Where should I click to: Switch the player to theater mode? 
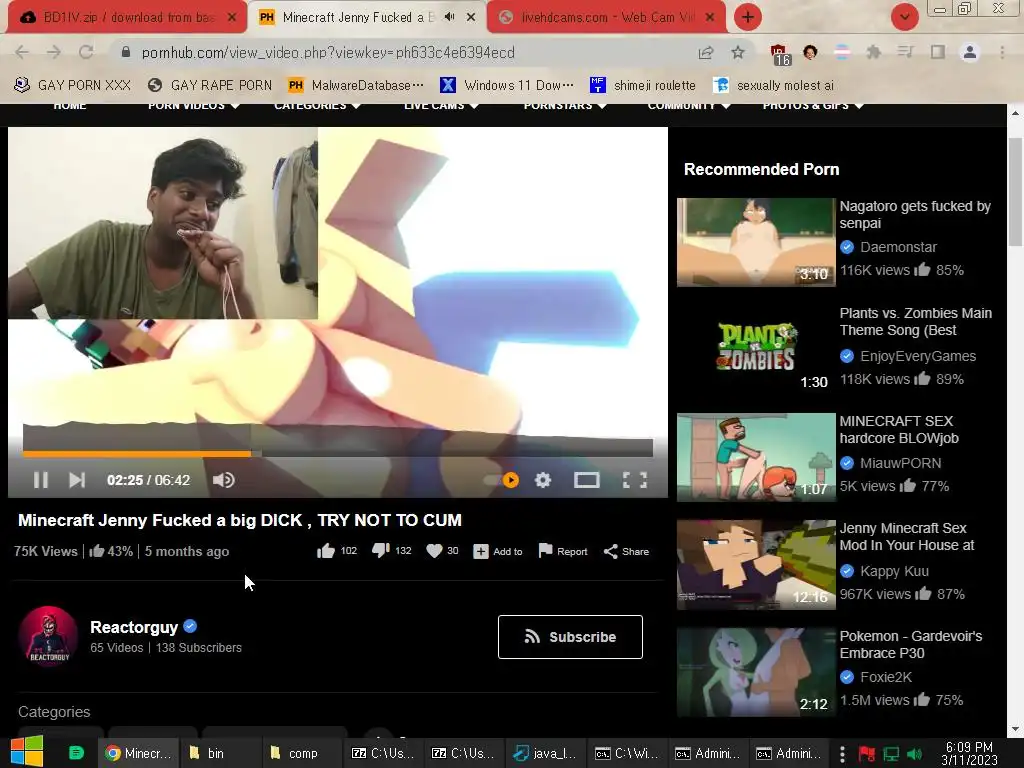pos(586,480)
